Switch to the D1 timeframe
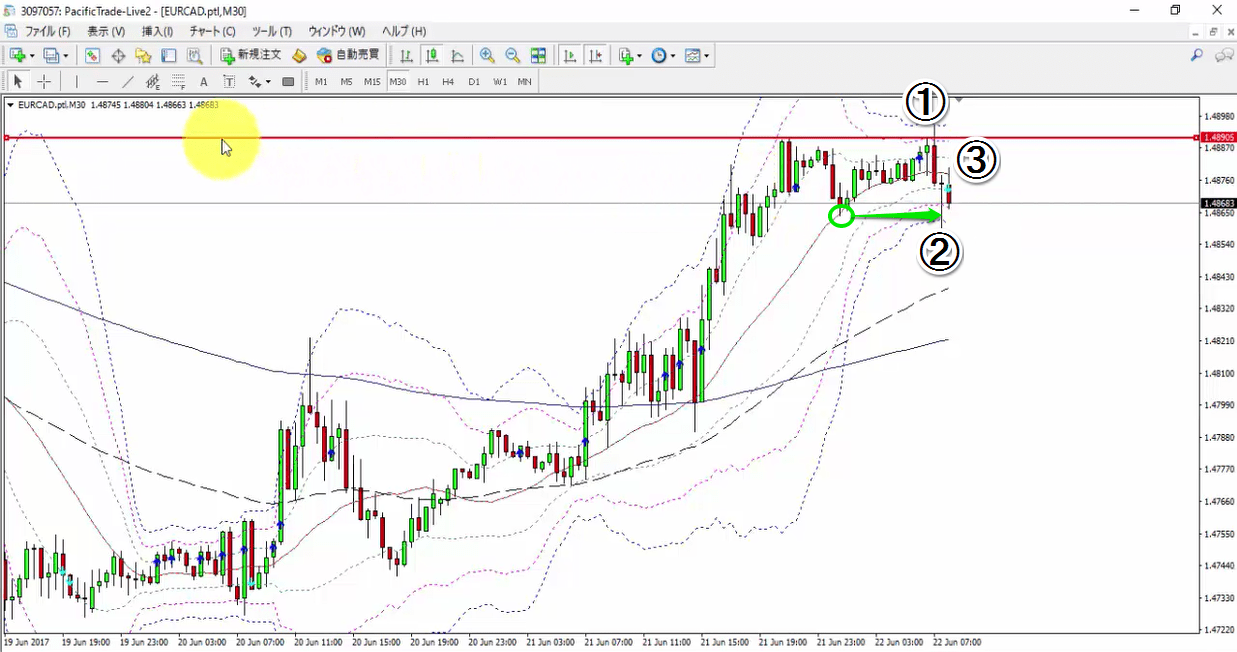Viewport: 1237px width, 652px height. click(474, 82)
